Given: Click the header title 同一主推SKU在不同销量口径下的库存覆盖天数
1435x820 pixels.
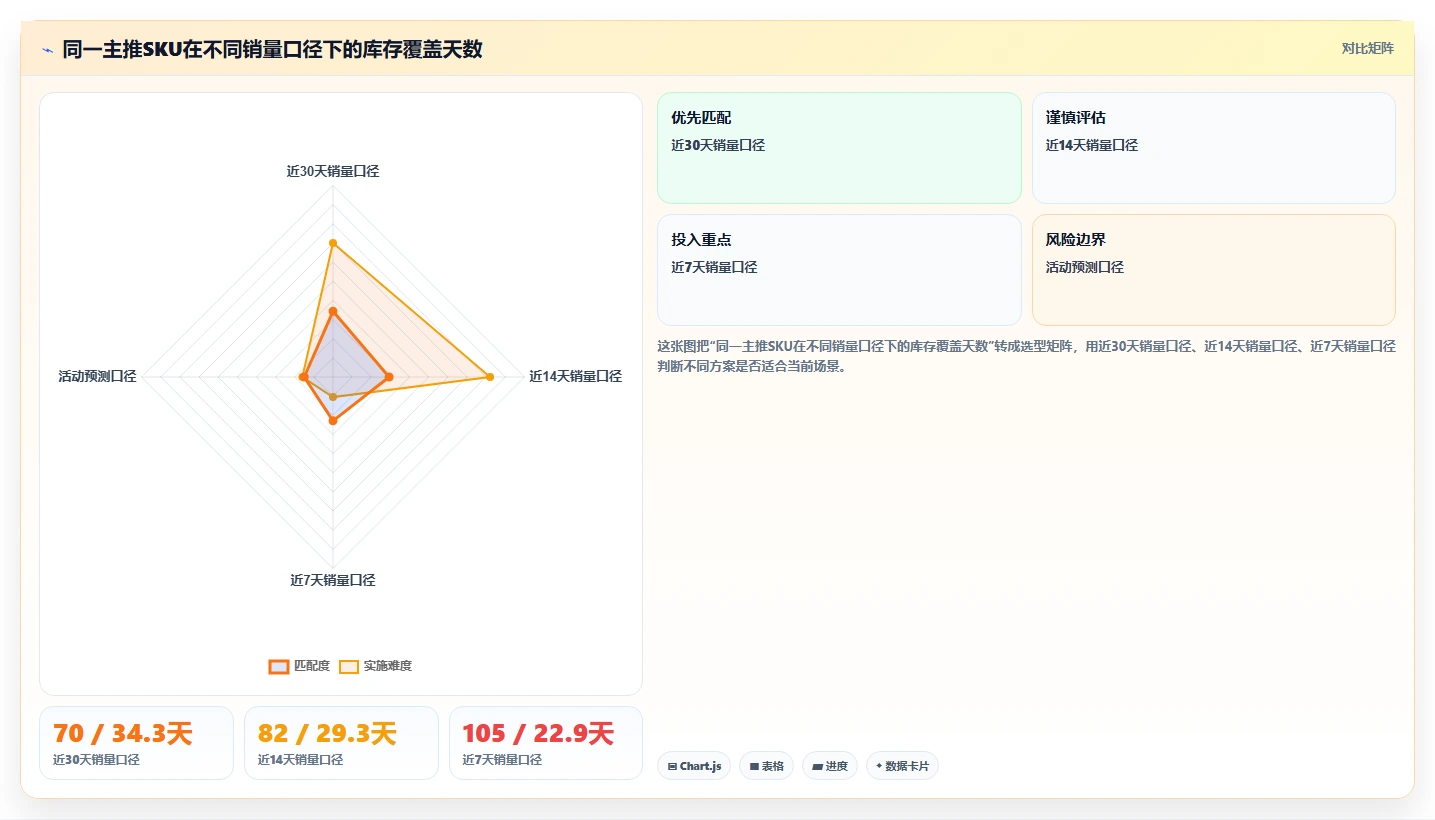Looking at the screenshot, I should click(x=272, y=49).
